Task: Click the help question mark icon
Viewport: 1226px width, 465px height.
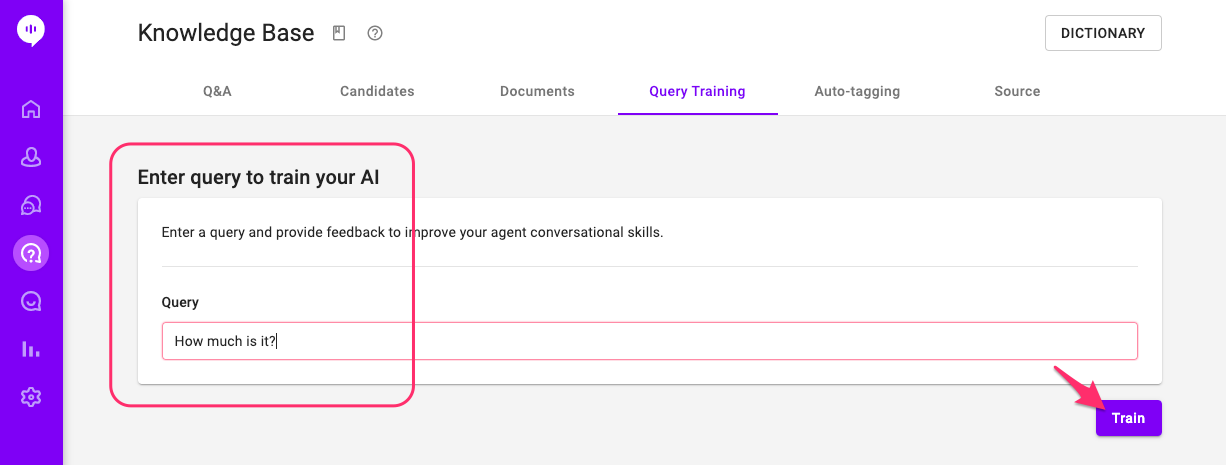Action: 375,33
